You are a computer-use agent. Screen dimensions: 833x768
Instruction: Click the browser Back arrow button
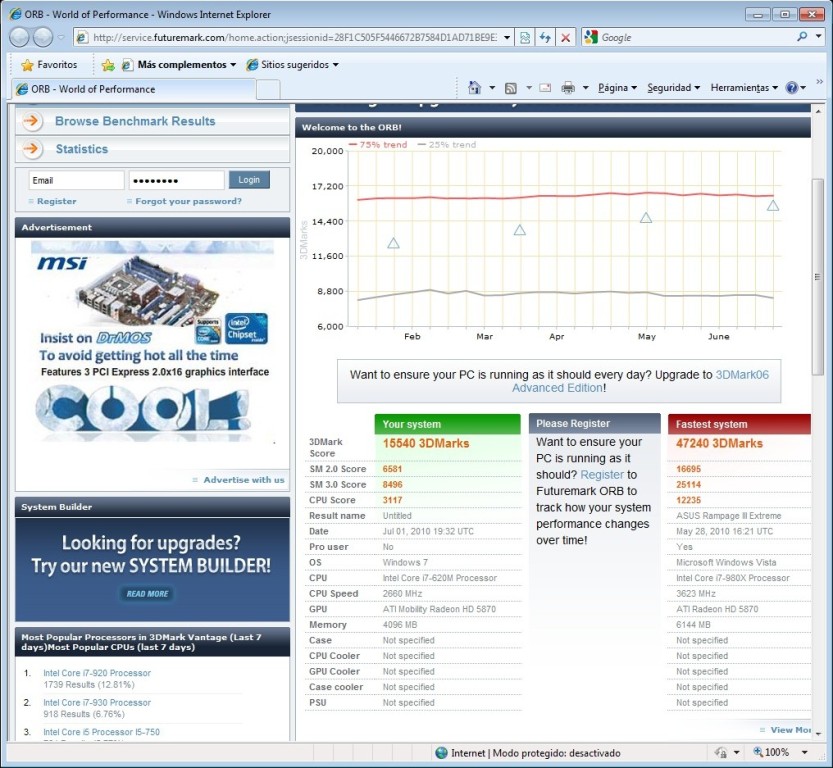point(20,37)
